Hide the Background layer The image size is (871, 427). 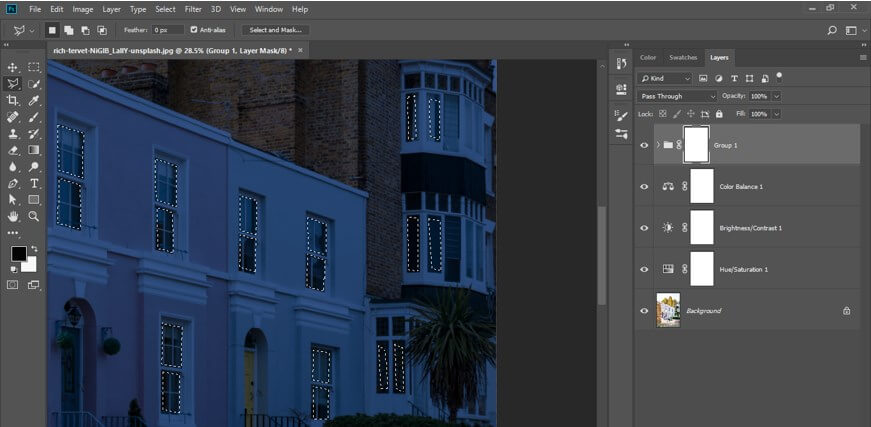point(644,310)
